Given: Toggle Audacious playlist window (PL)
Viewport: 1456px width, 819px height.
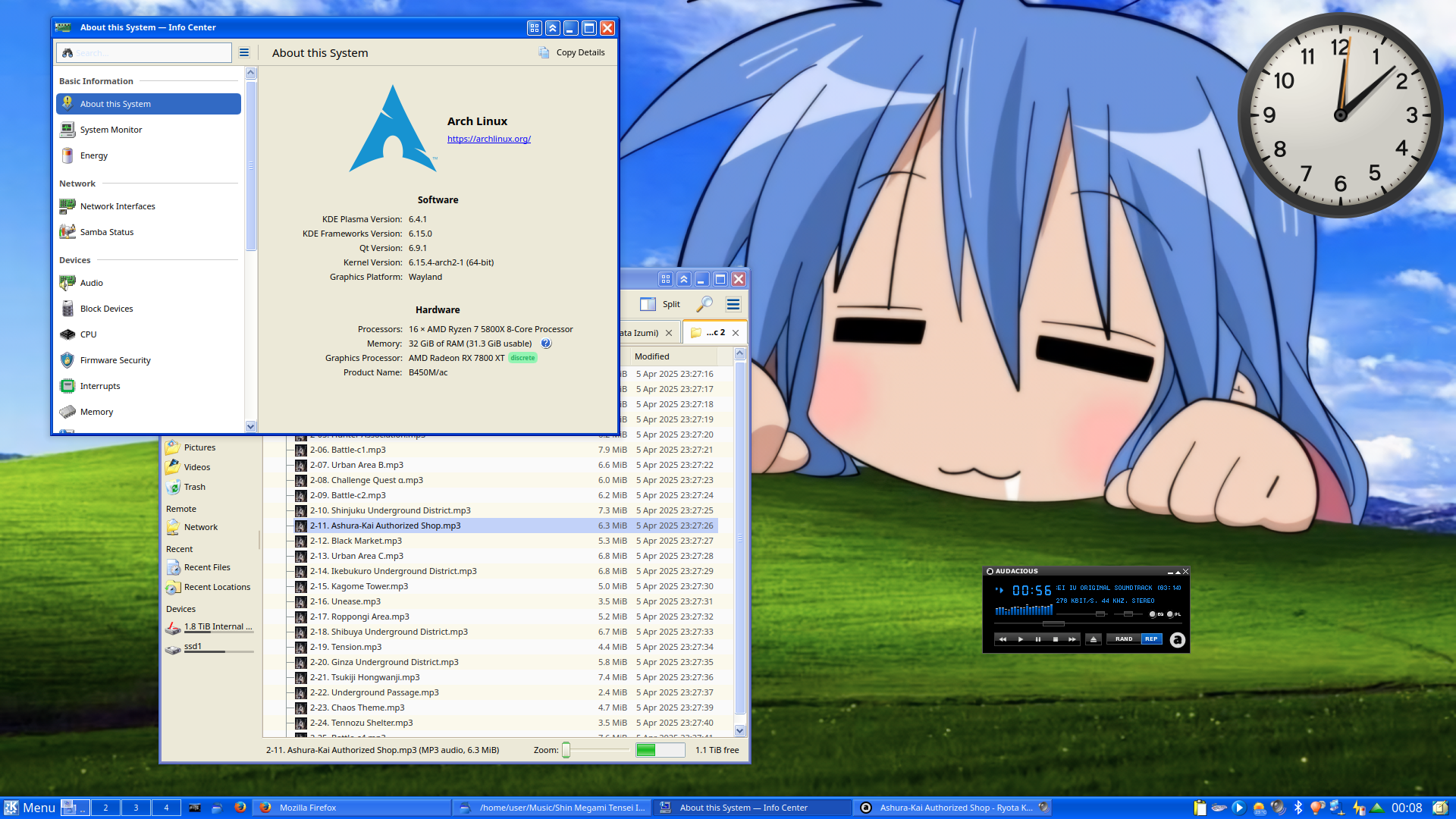Looking at the screenshot, I should (1174, 614).
